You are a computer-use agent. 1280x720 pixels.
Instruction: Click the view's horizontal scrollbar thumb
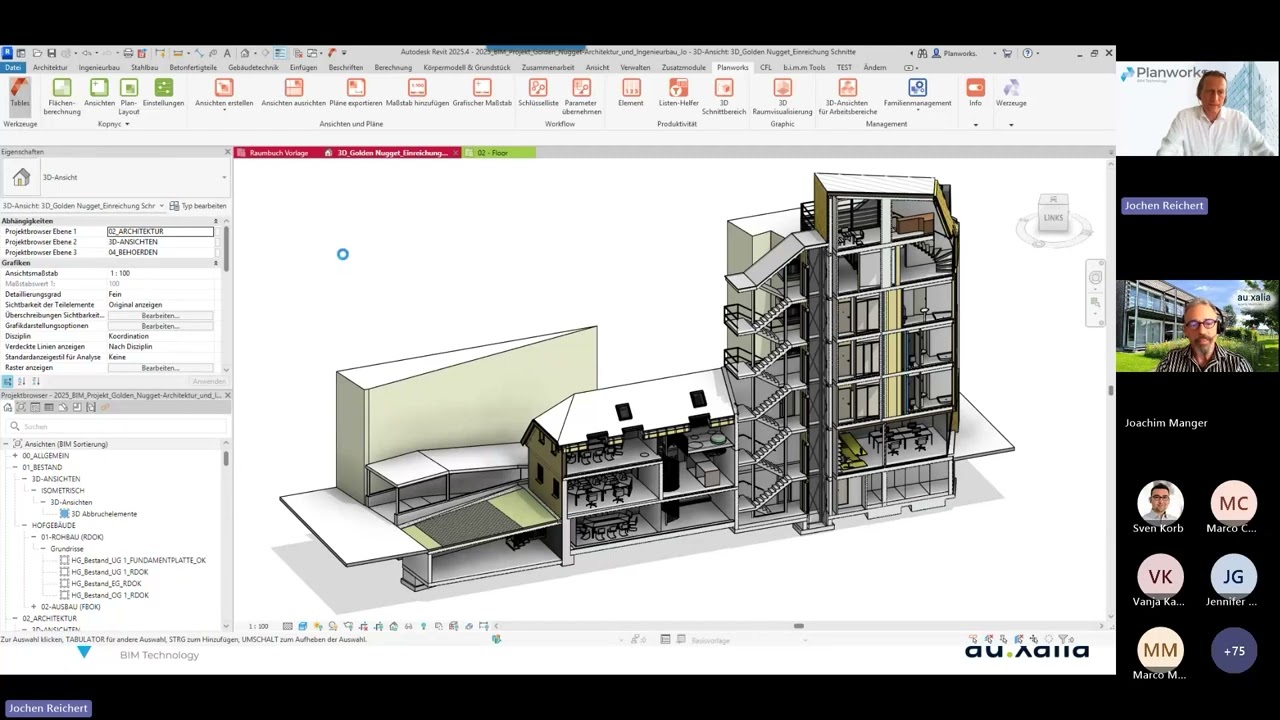coord(798,626)
